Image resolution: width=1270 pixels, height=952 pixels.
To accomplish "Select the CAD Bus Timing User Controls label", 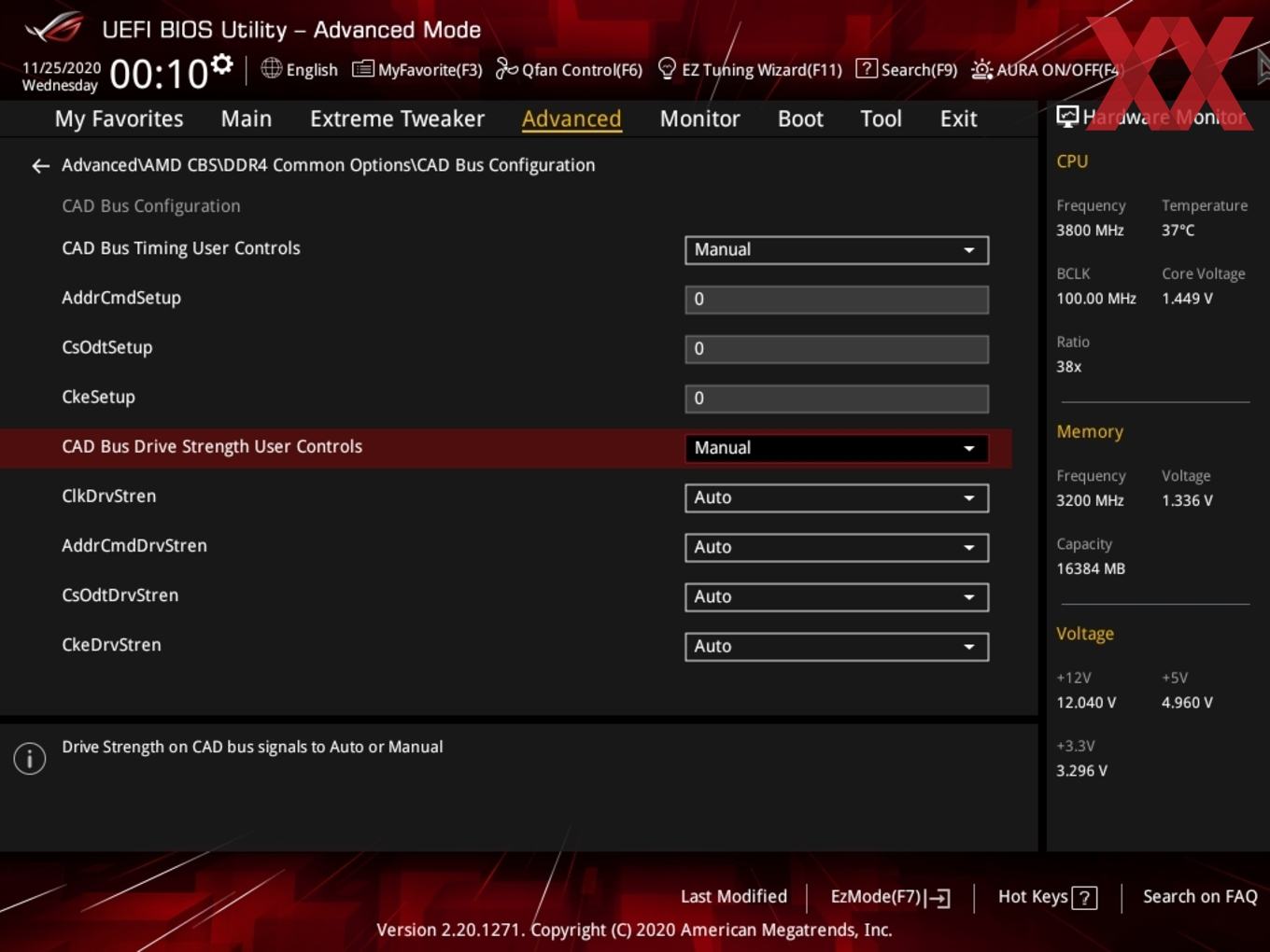I will coord(181,248).
